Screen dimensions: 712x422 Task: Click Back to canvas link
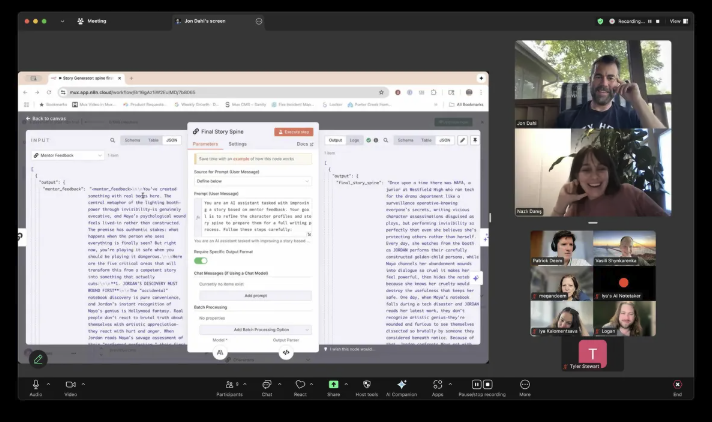45,119
